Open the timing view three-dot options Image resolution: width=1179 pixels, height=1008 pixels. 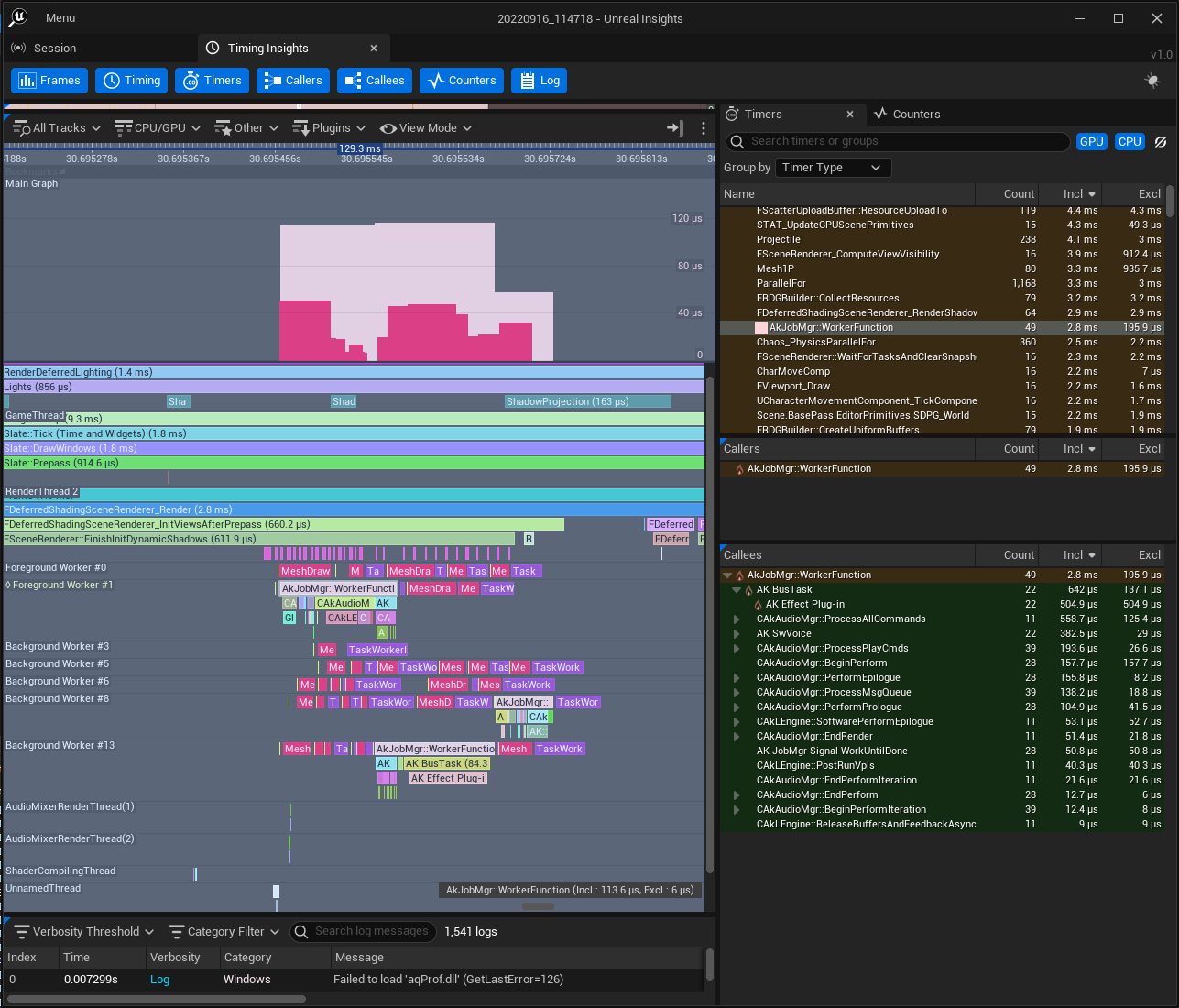704,128
